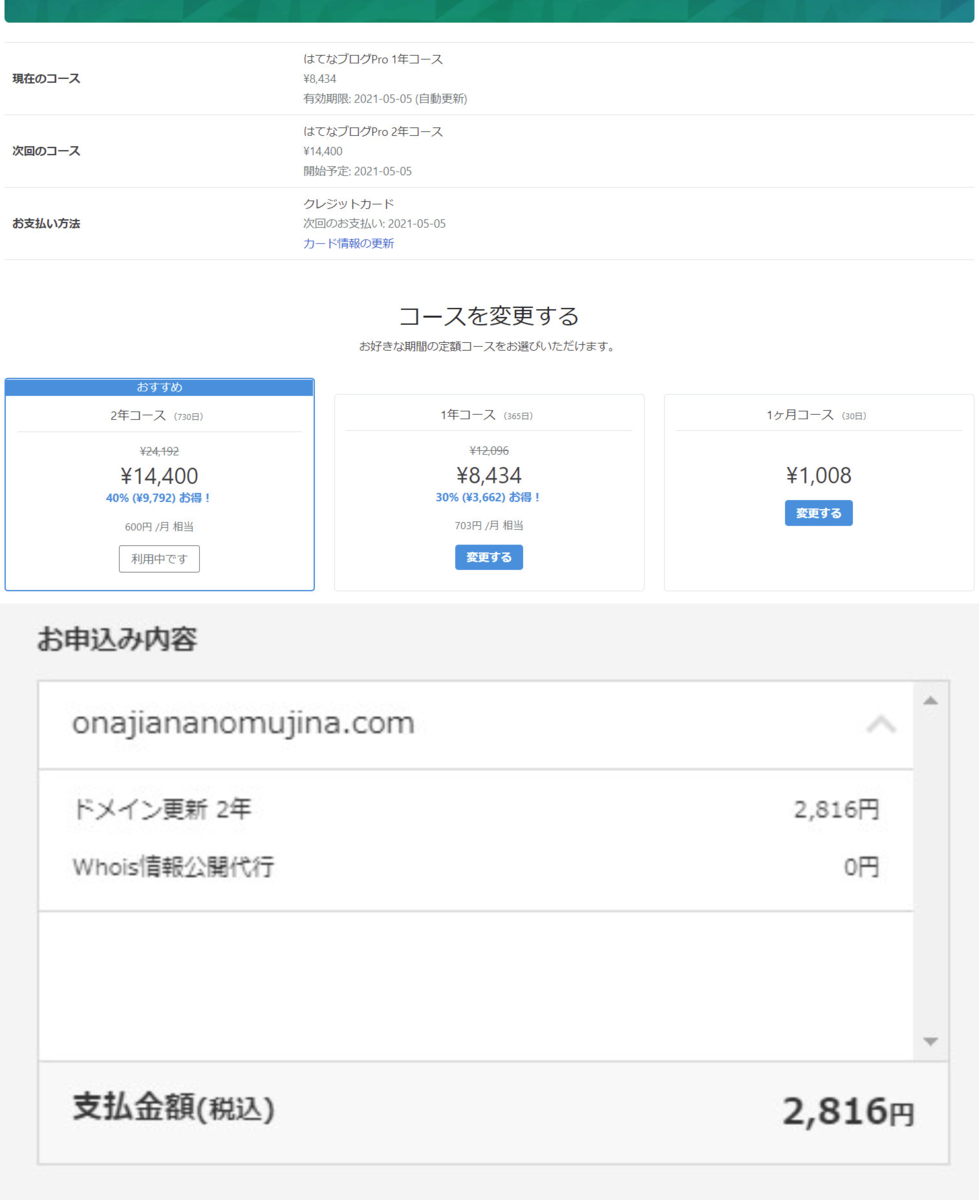Screen dimensions: 979x1200
Task: Click the onajiananomujina.com domain name
Action: (x=243, y=724)
